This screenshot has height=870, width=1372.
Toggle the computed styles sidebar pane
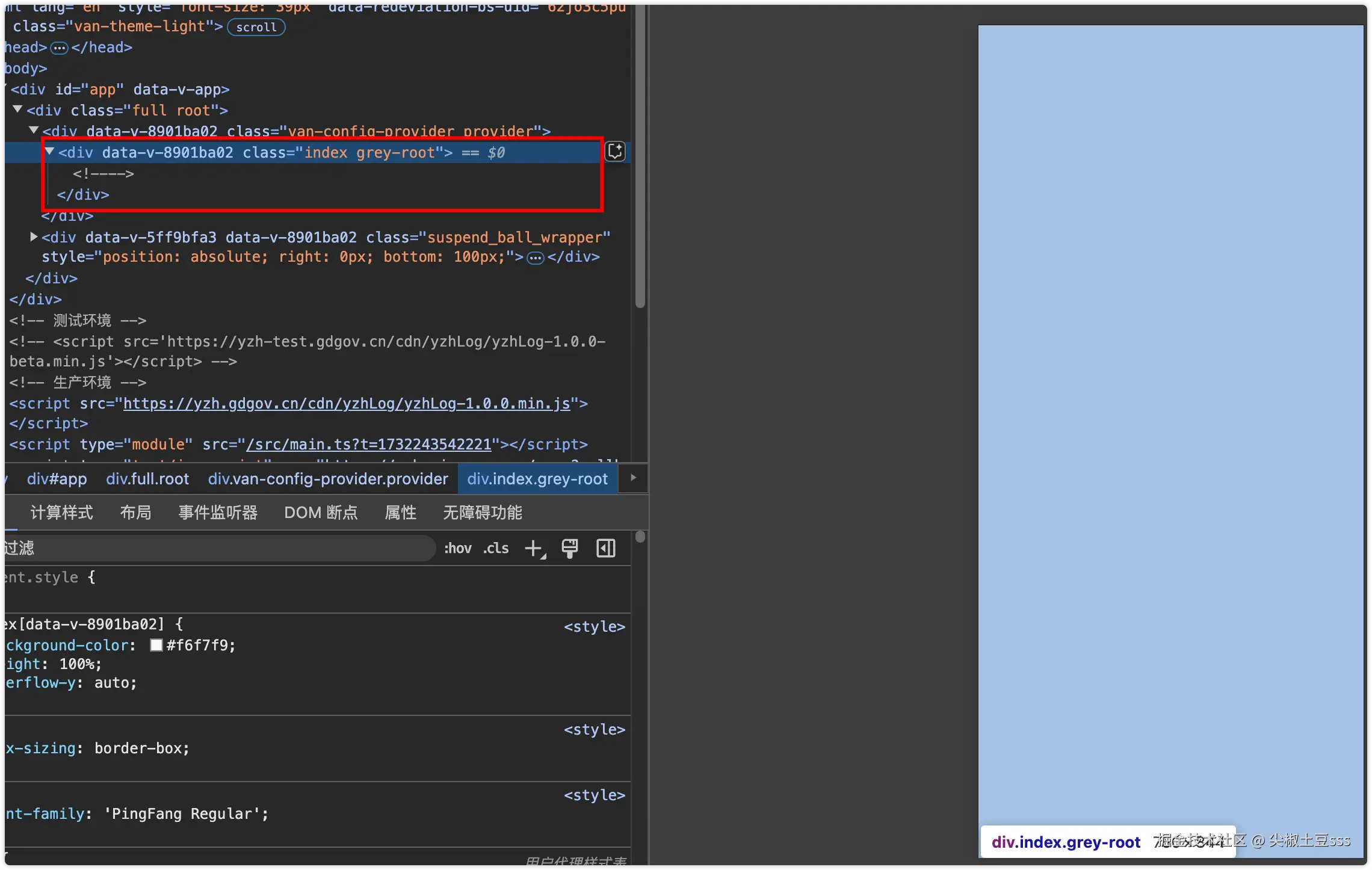605,548
